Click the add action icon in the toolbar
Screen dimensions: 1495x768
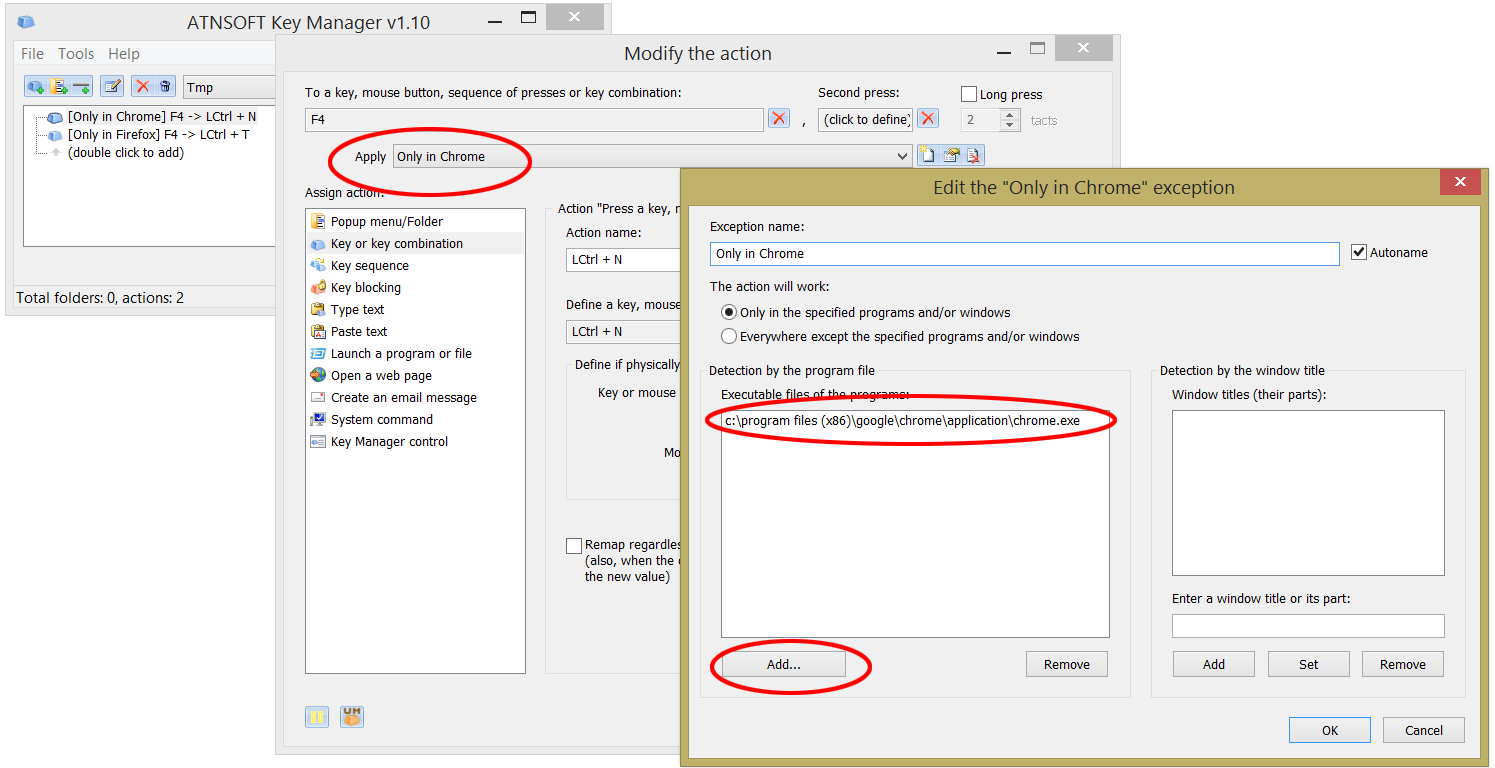[x=35, y=87]
